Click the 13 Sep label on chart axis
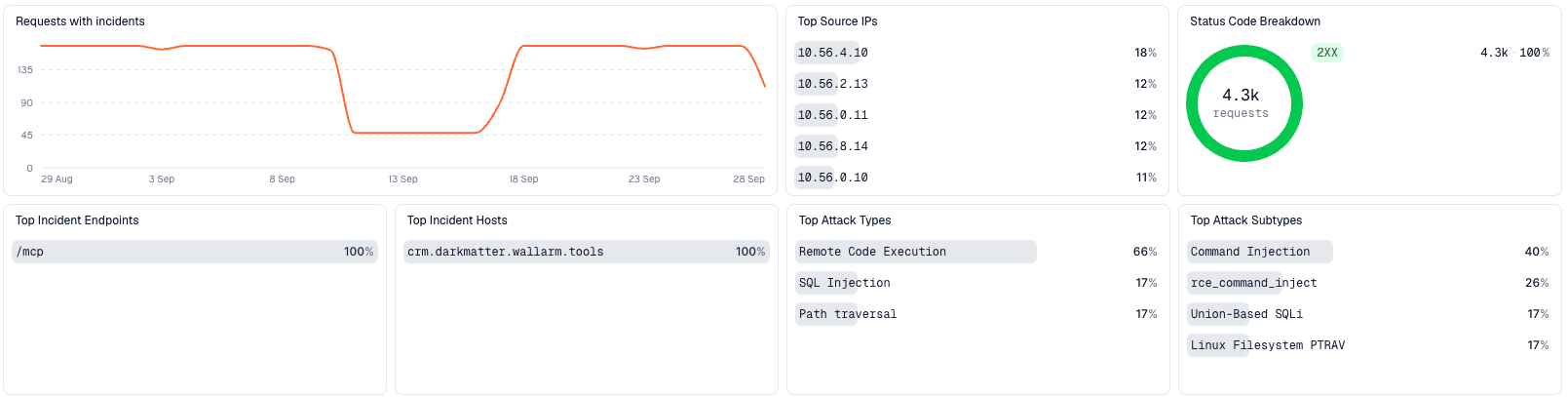The image size is (1568, 397). click(x=402, y=179)
